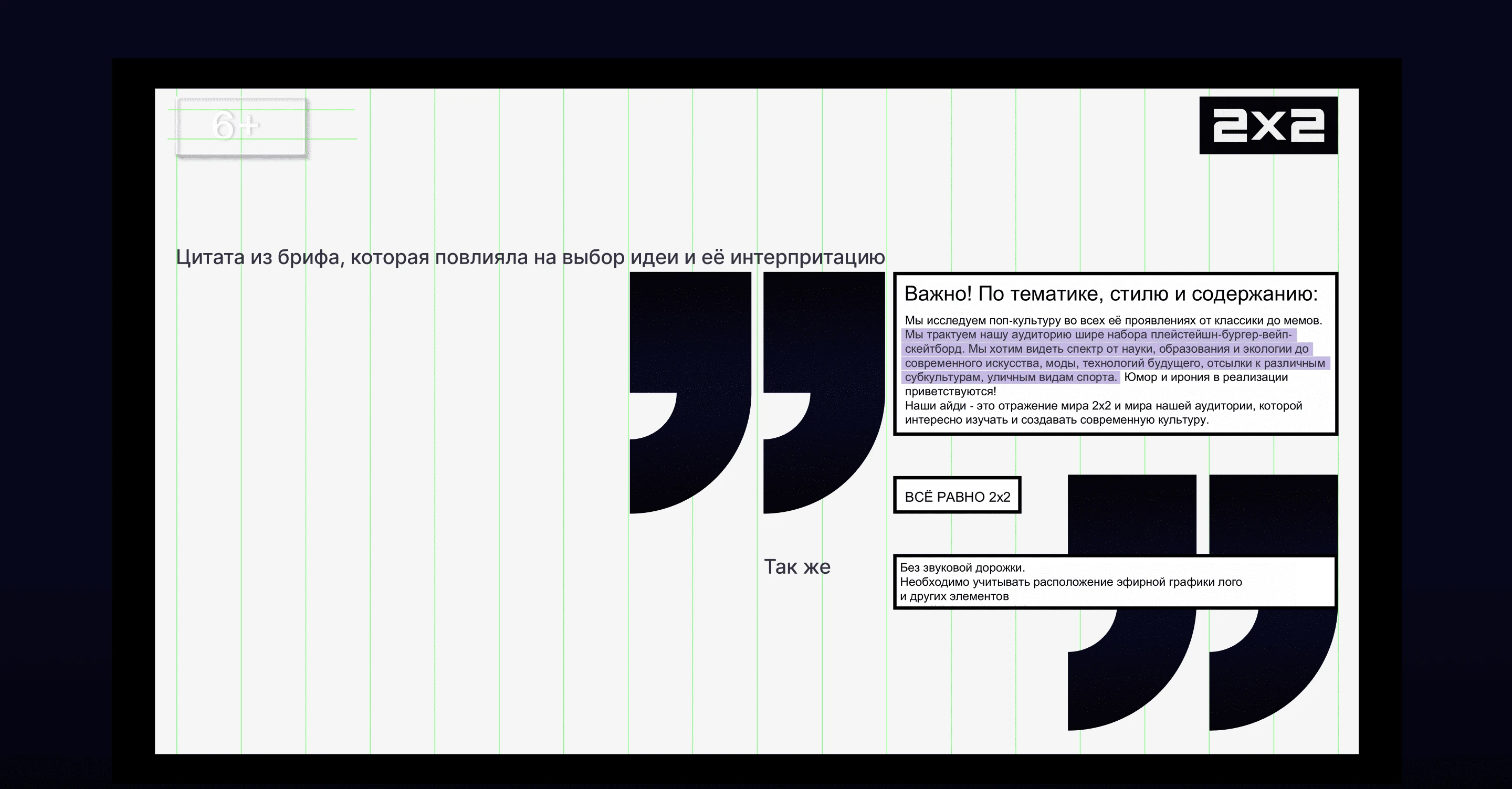Click "Без звуковой дорожки." text line

click(962, 567)
